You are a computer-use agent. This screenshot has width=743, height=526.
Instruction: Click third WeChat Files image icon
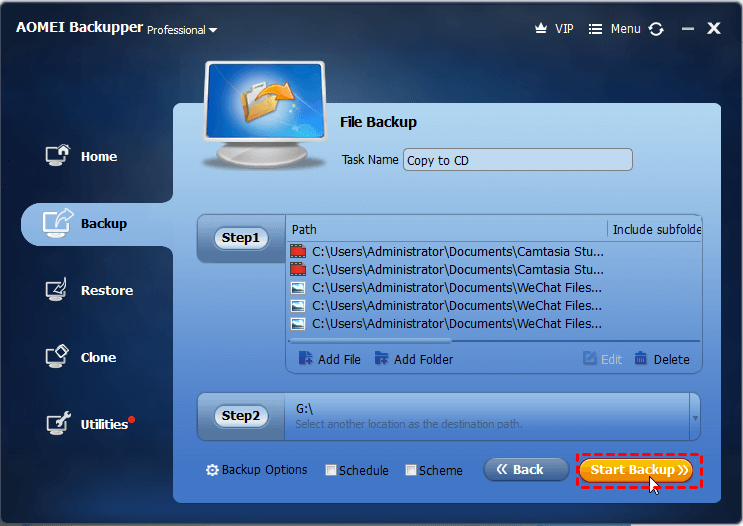pos(298,324)
